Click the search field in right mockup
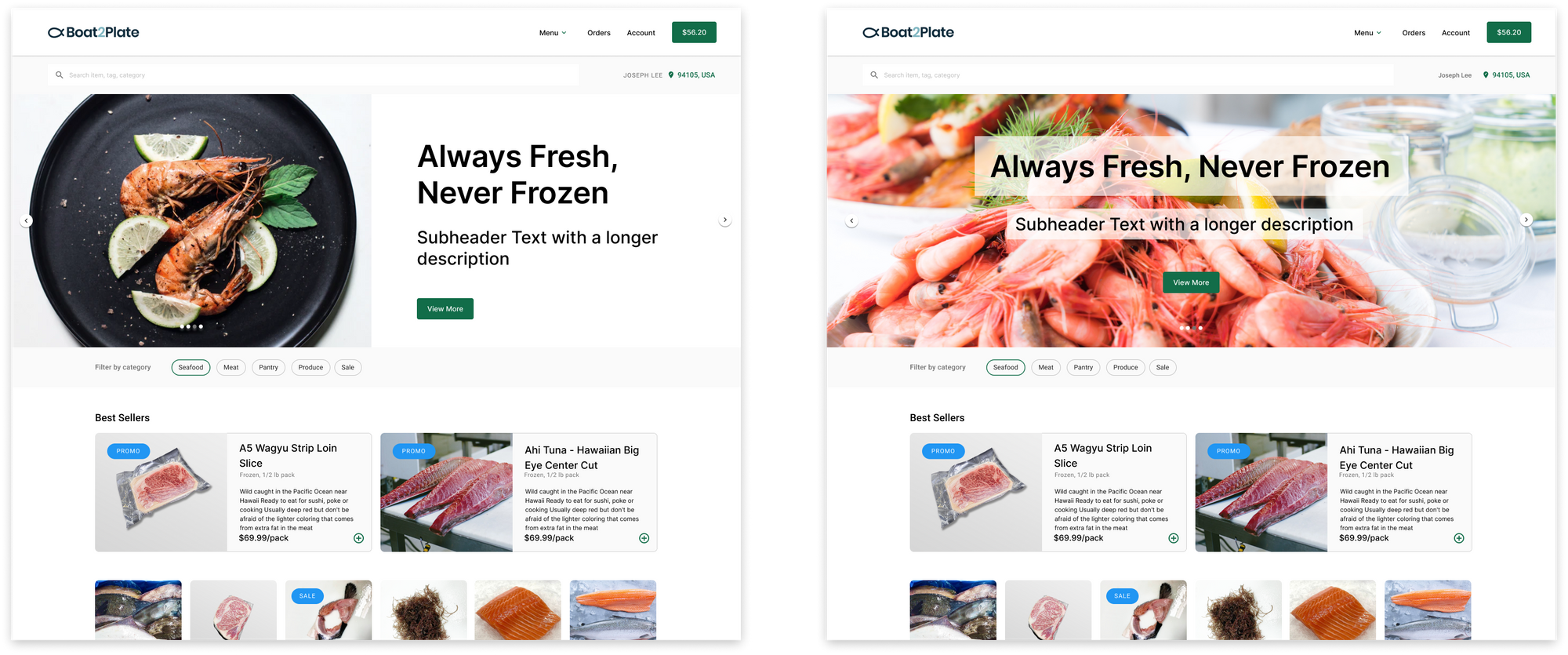Screen dimensions: 1568x655 click(1128, 75)
